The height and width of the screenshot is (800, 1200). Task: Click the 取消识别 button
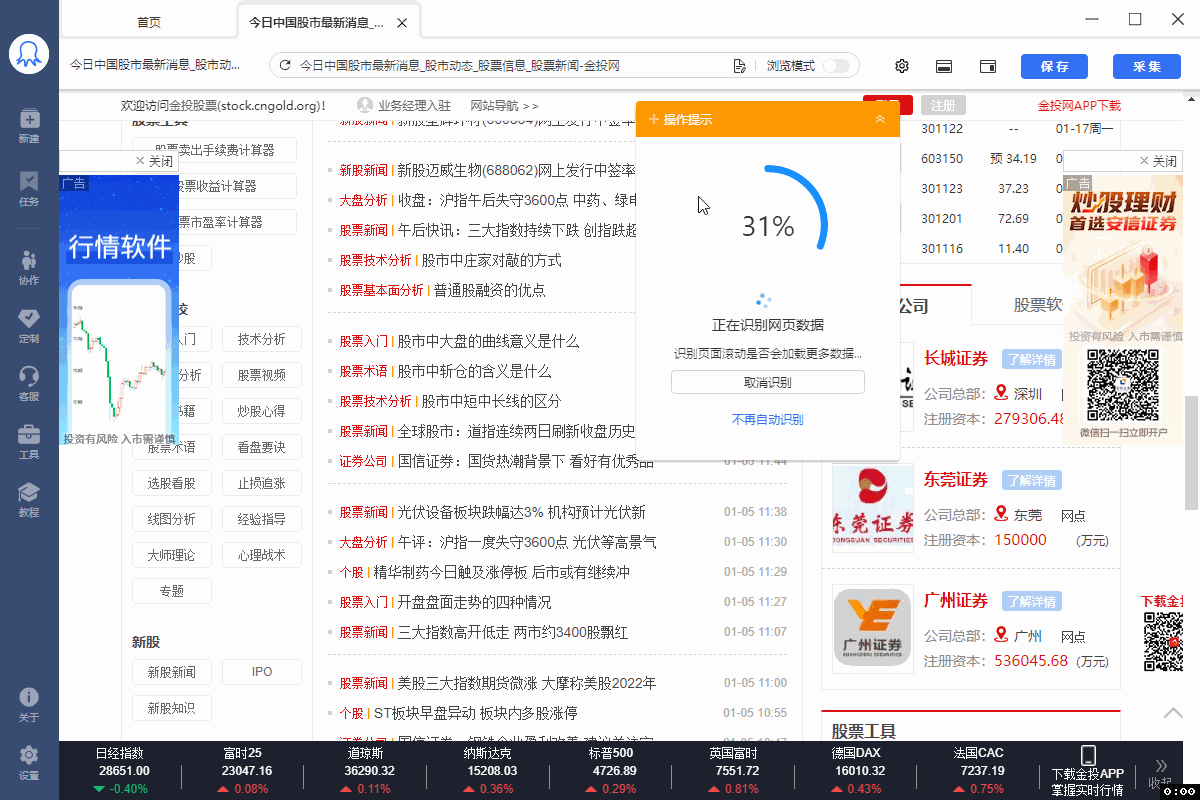(x=767, y=382)
